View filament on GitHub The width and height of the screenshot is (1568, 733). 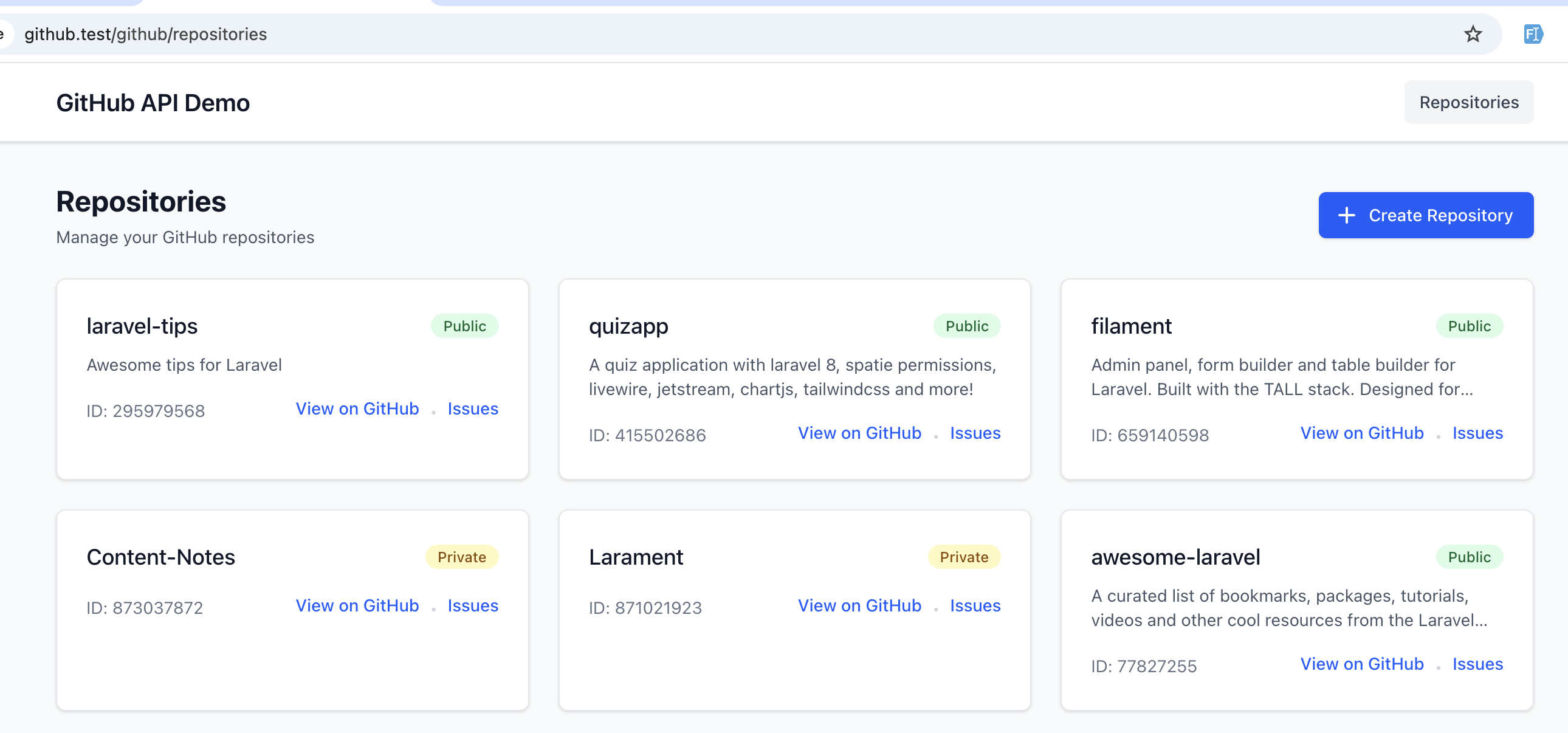1361,433
